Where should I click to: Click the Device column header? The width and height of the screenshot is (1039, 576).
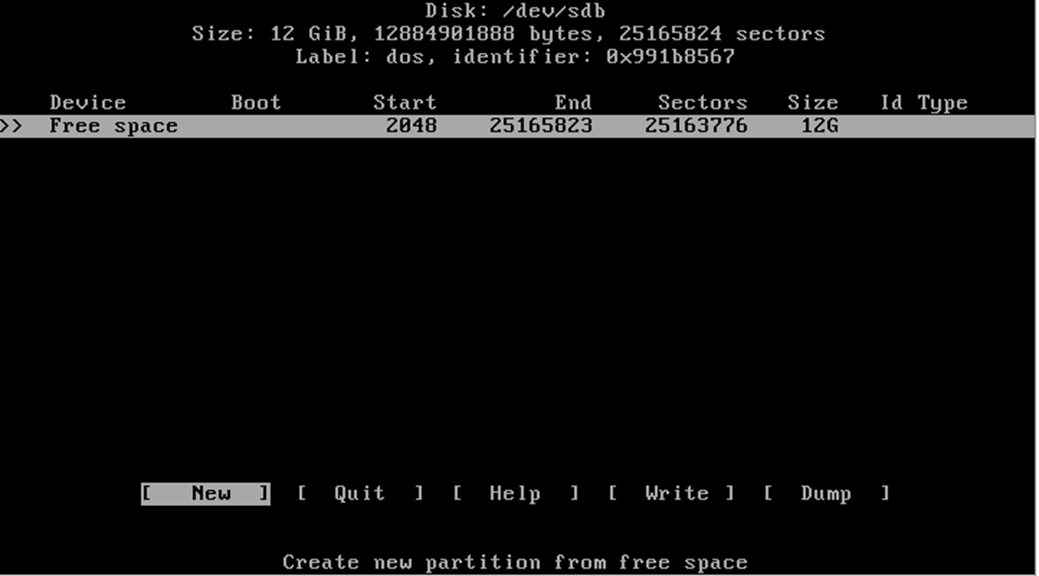coord(88,103)
